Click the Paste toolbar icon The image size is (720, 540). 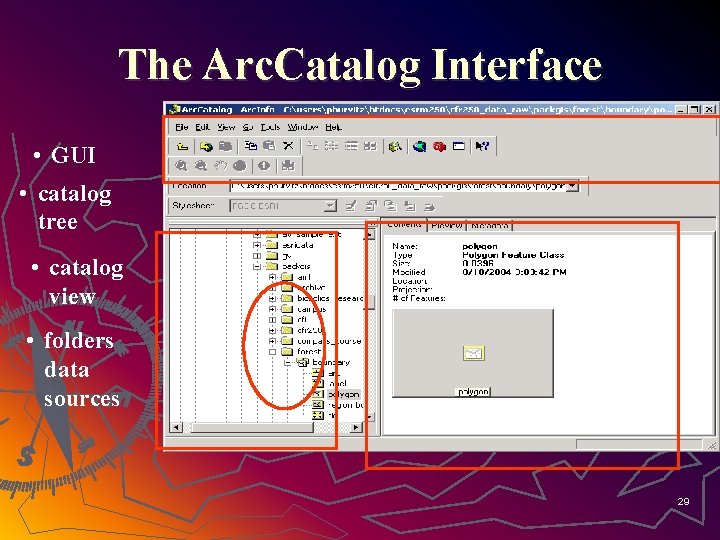(269, 146)
